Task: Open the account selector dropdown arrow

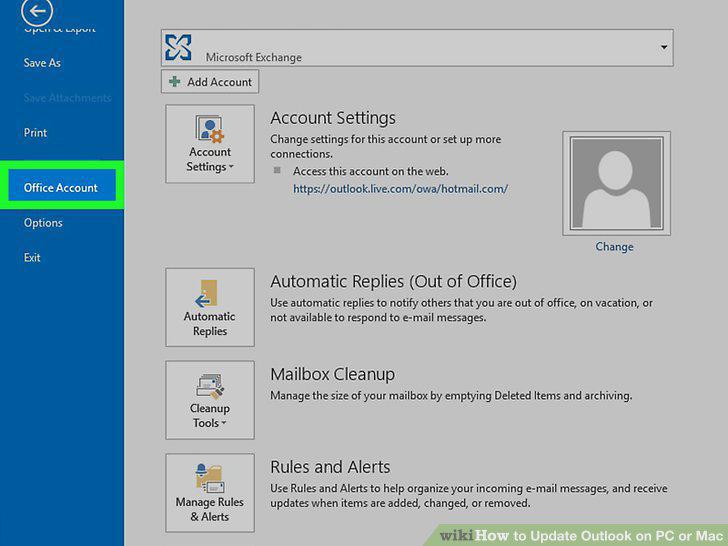Action: click(664, 47)
